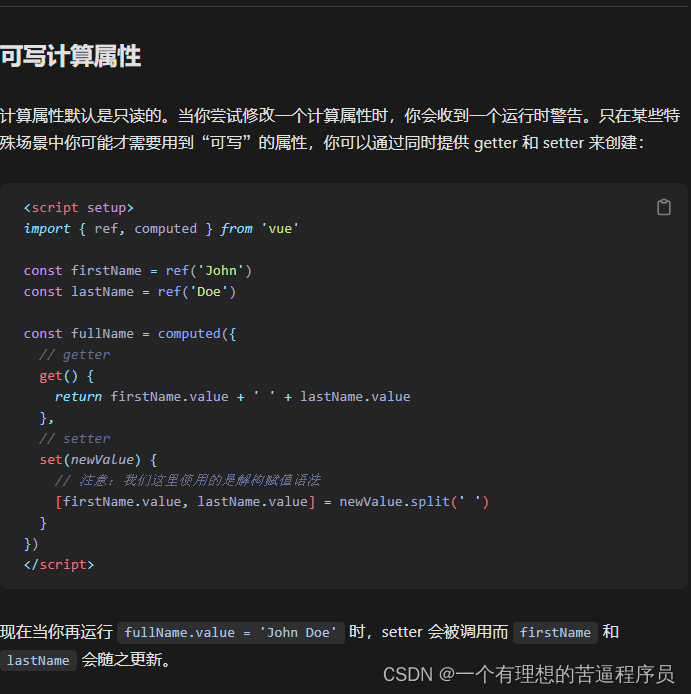
Task: Click the closing </script> tag
Action: point(59,565)
